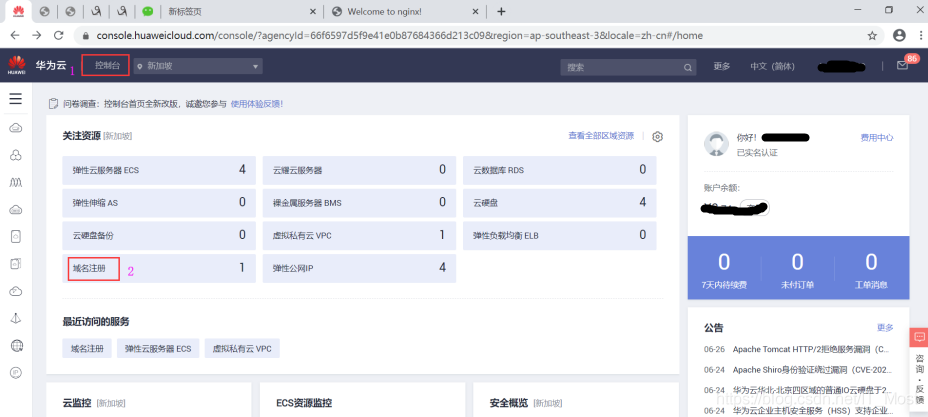Screen dimensions: 928x417
Task: Click the 未付订单 counter
Action: click(x=797, y=269)
